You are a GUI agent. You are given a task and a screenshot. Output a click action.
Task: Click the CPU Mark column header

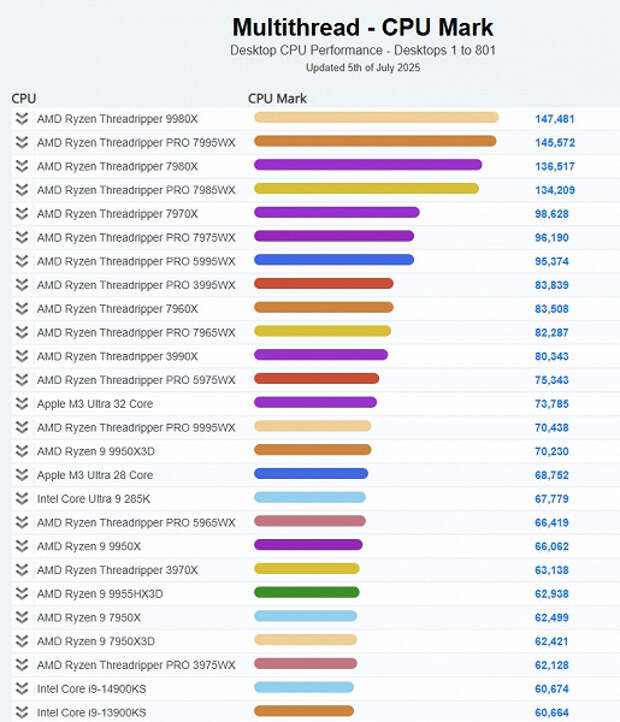[x=277, y=99]
